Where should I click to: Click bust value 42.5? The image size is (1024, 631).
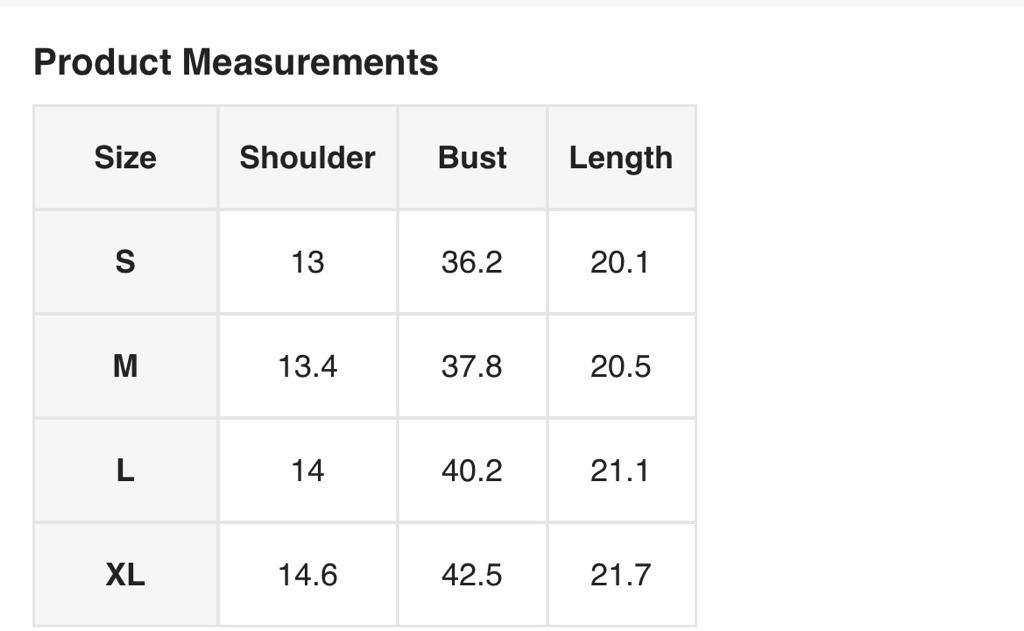tap(472, 575)
